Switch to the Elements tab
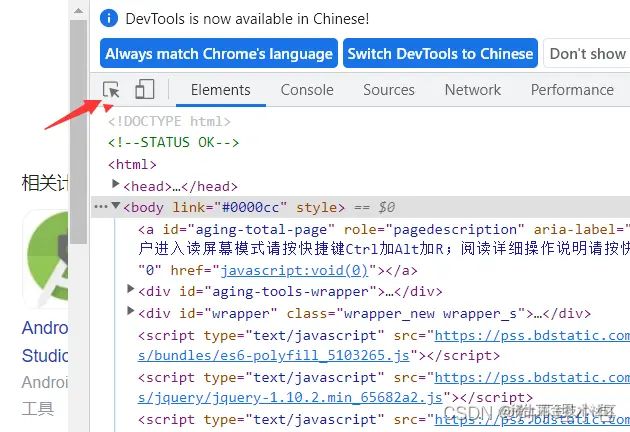Image resolution: width=630 pixels, height=432 pixels. point(221,90)
